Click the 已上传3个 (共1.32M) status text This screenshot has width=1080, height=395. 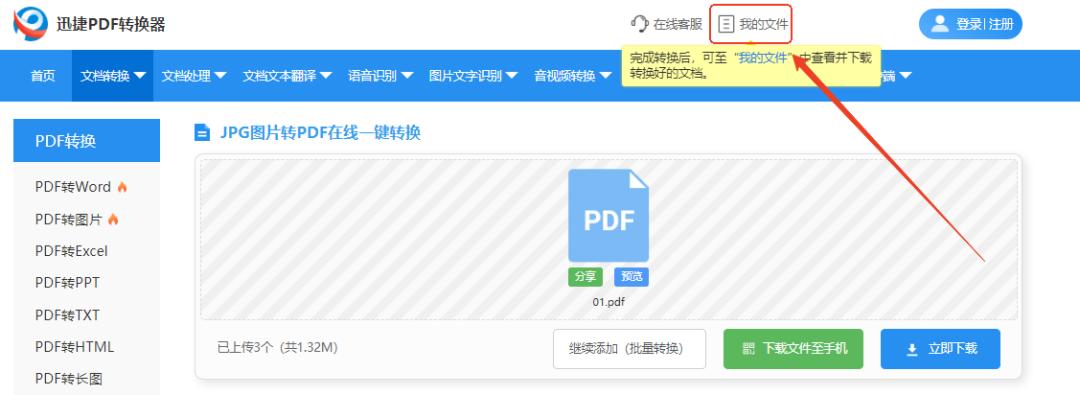click(278, 347)
